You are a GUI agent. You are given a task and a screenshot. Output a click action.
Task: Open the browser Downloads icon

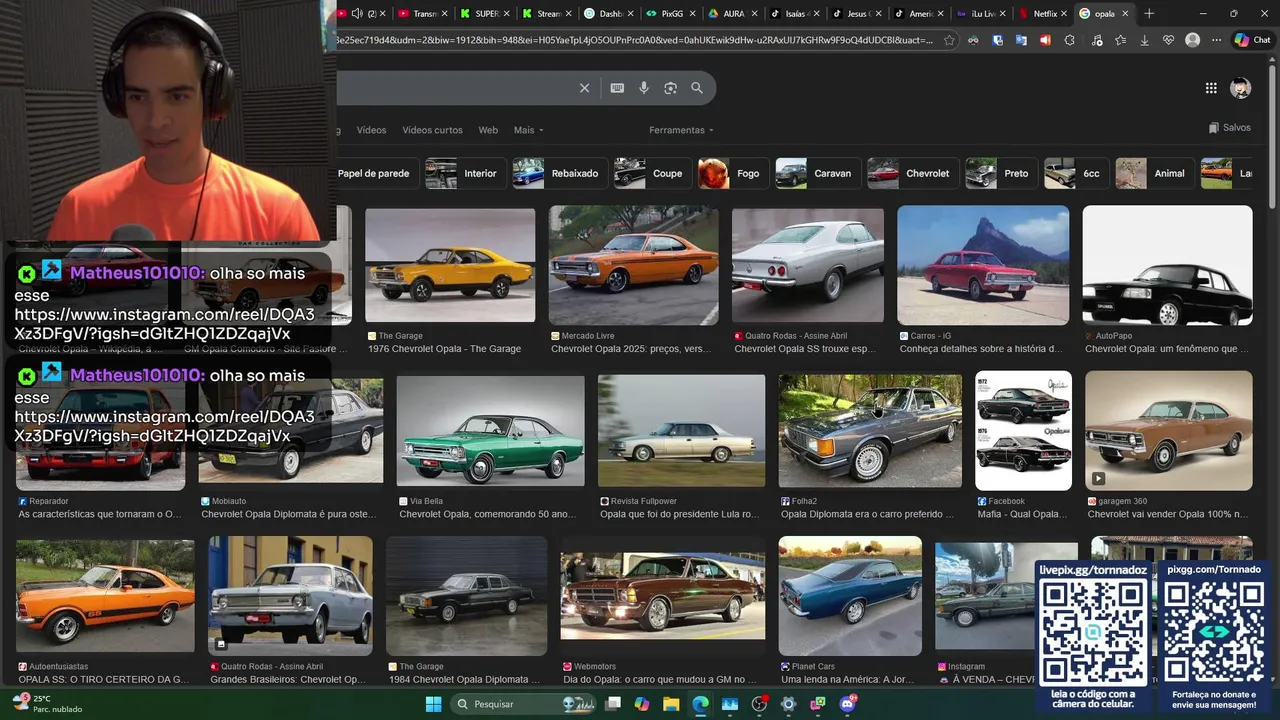(1144, 40)
